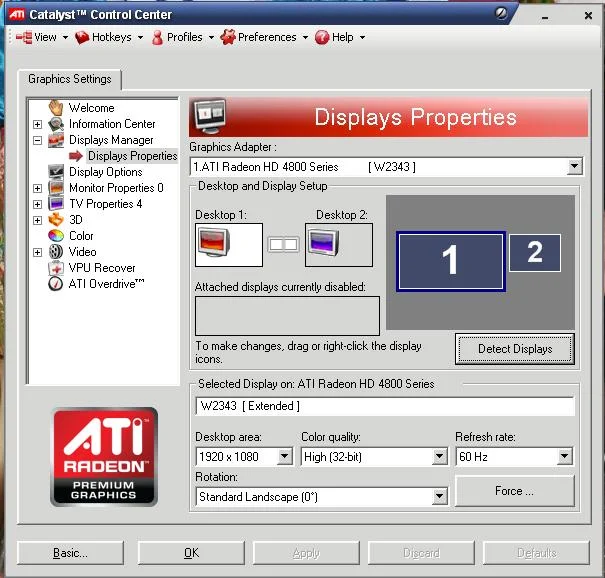The width and height of the screenshot is (605, 578).
Task: Open the Refresh rate dropdown
Action: [564, 457]
